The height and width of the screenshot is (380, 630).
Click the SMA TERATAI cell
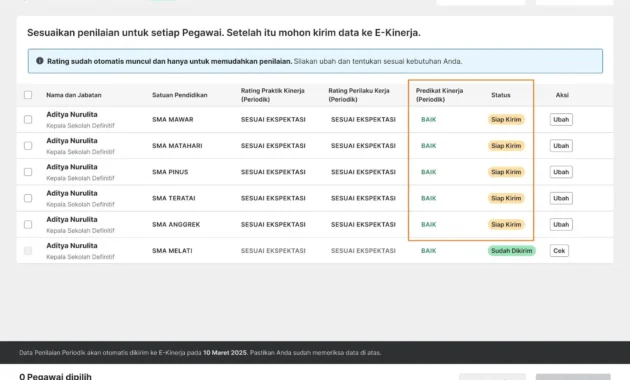click(x=174, y=198)
